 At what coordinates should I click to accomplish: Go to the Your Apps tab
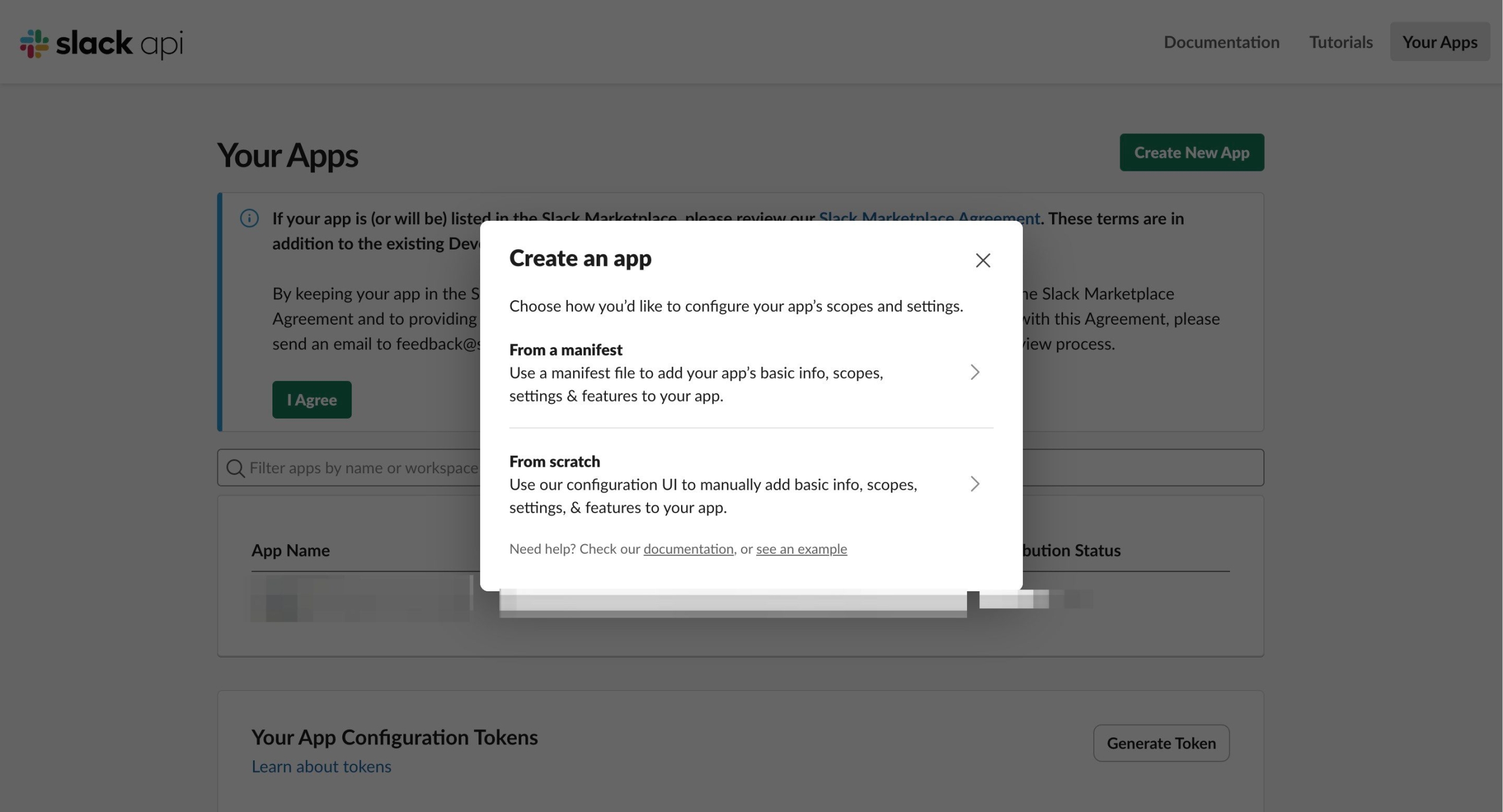1439,42
